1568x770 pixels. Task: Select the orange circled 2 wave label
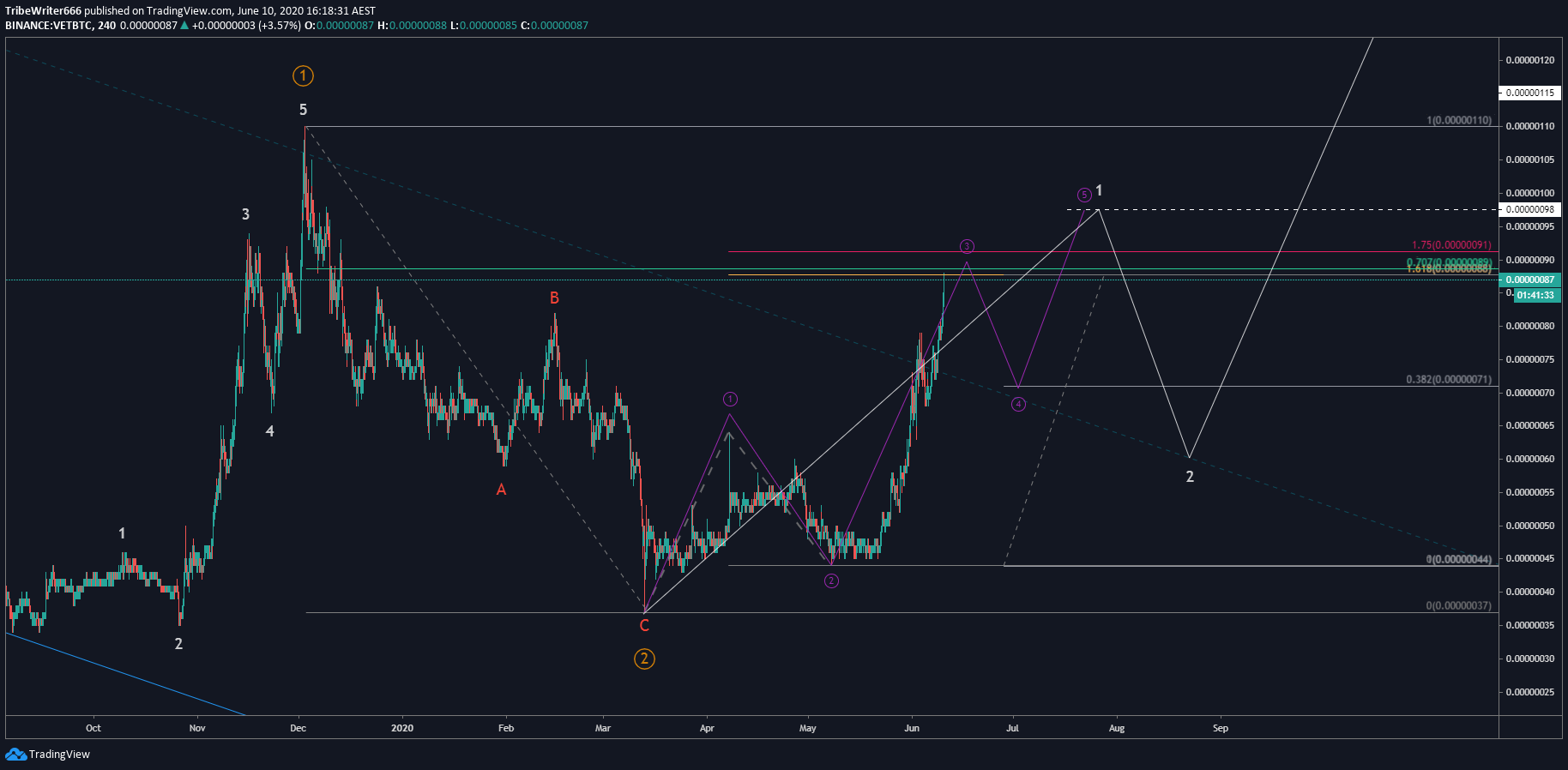[644, 659]
